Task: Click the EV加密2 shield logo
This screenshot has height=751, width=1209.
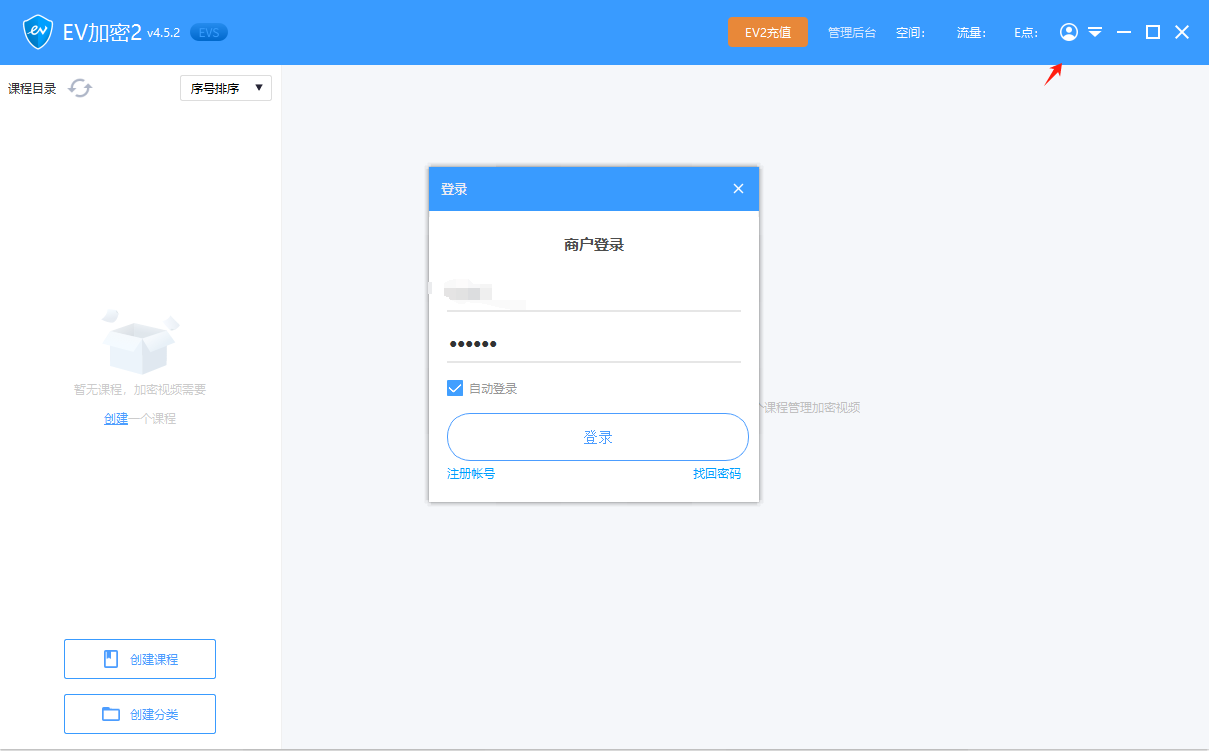Action: [38, 32]
